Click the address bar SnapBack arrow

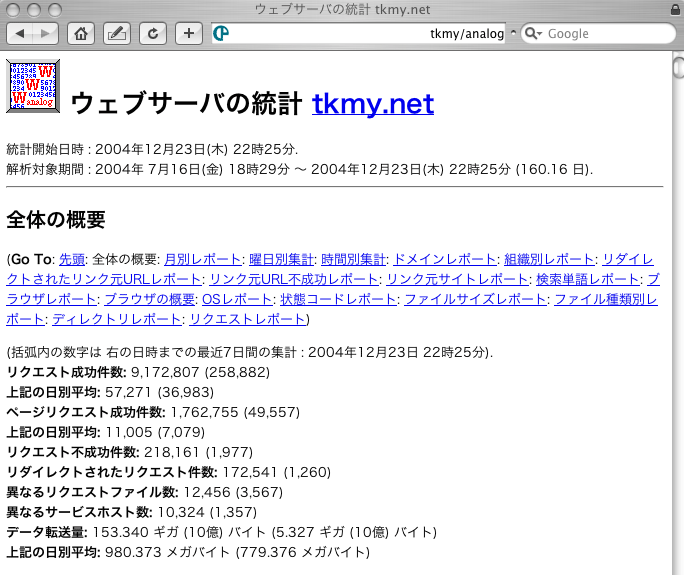click(514, 33)
